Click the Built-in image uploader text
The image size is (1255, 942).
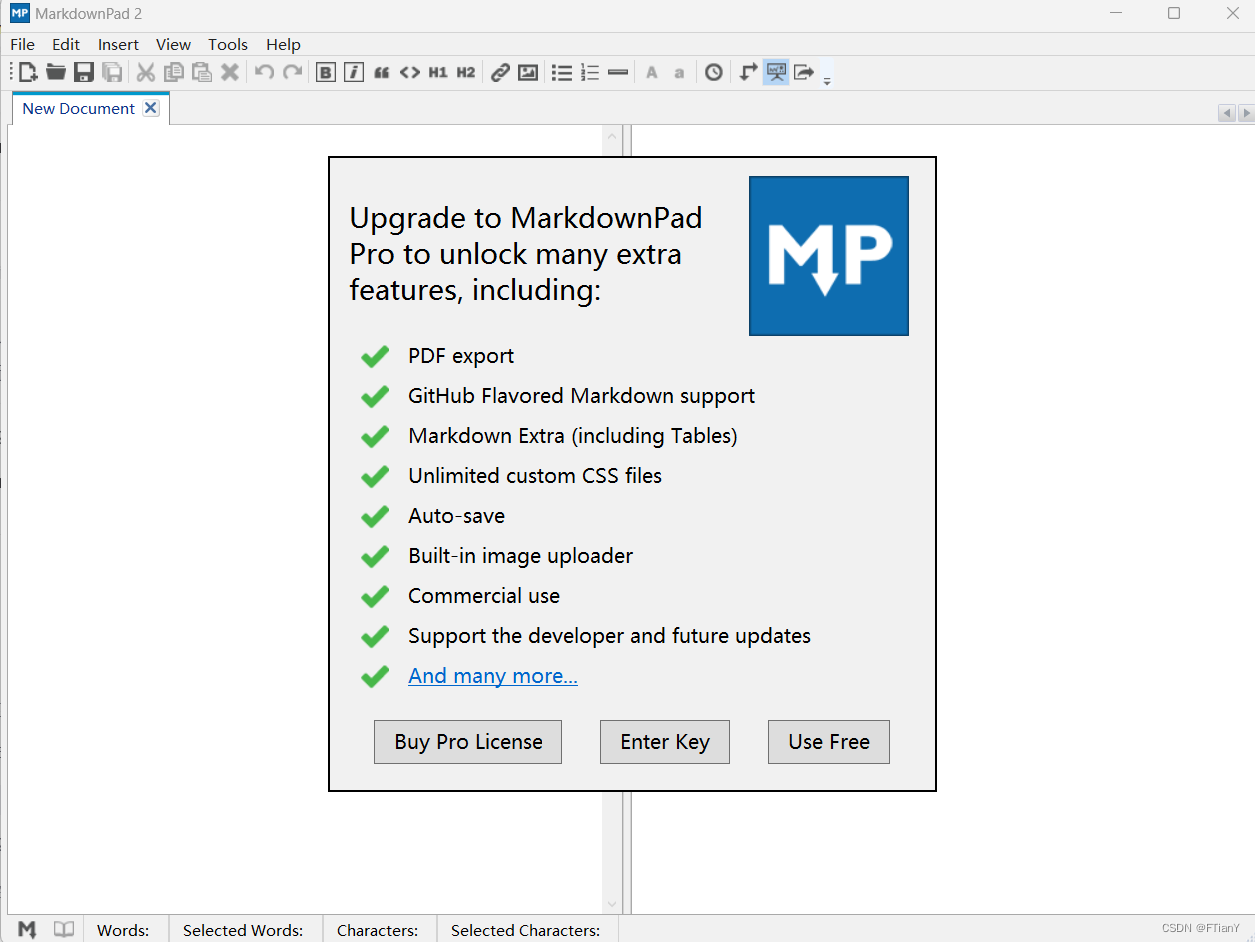point(521,556)
